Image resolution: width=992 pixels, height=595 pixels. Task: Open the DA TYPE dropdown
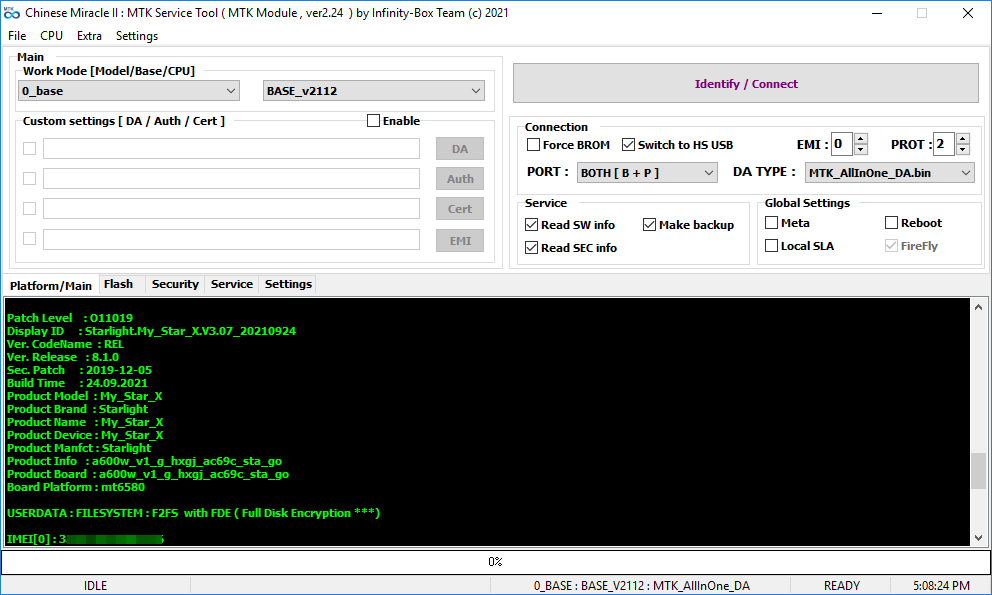pos(889,173)
